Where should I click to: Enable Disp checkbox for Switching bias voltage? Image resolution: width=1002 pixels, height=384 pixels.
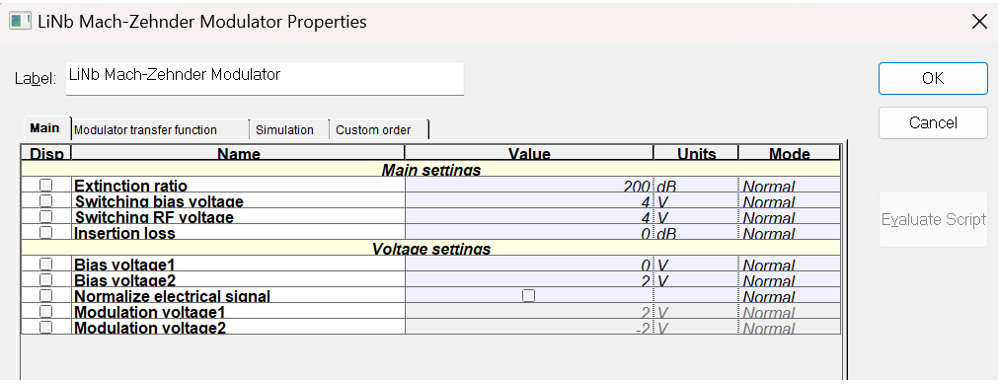point(46,201)
